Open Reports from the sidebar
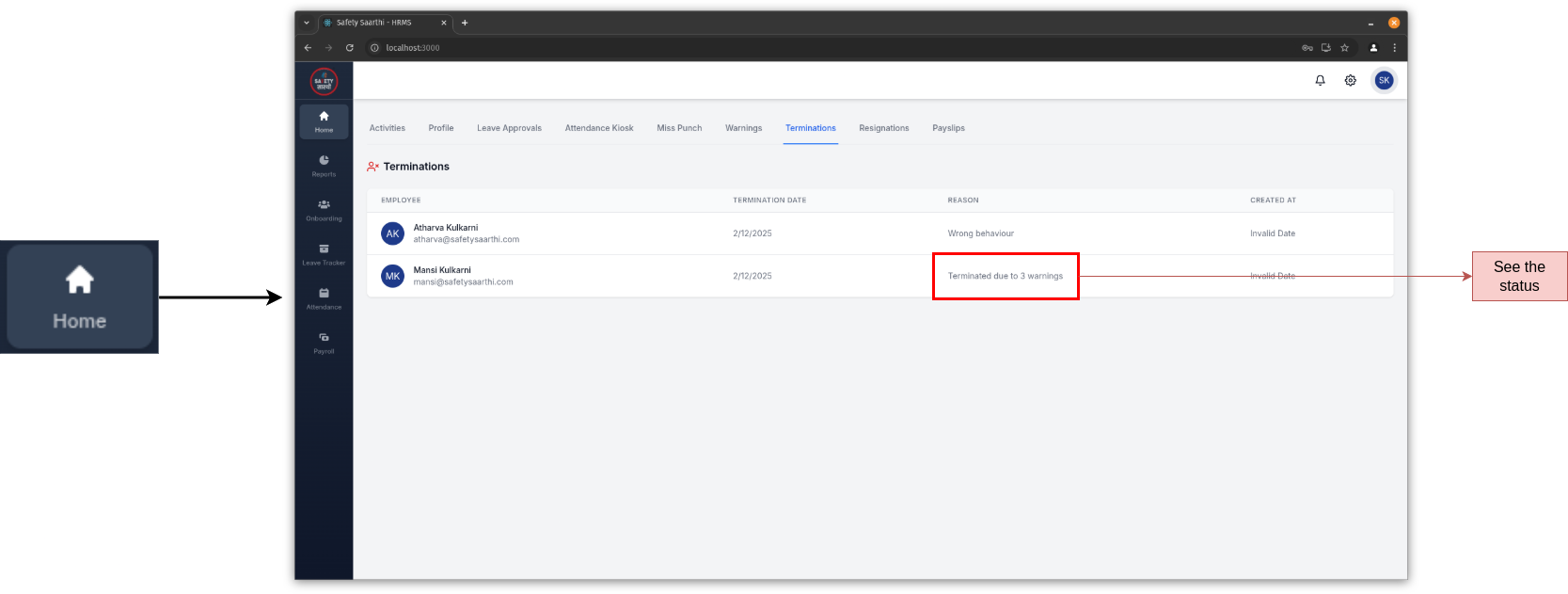This screenshot has height=594, width=1568. 324,166
